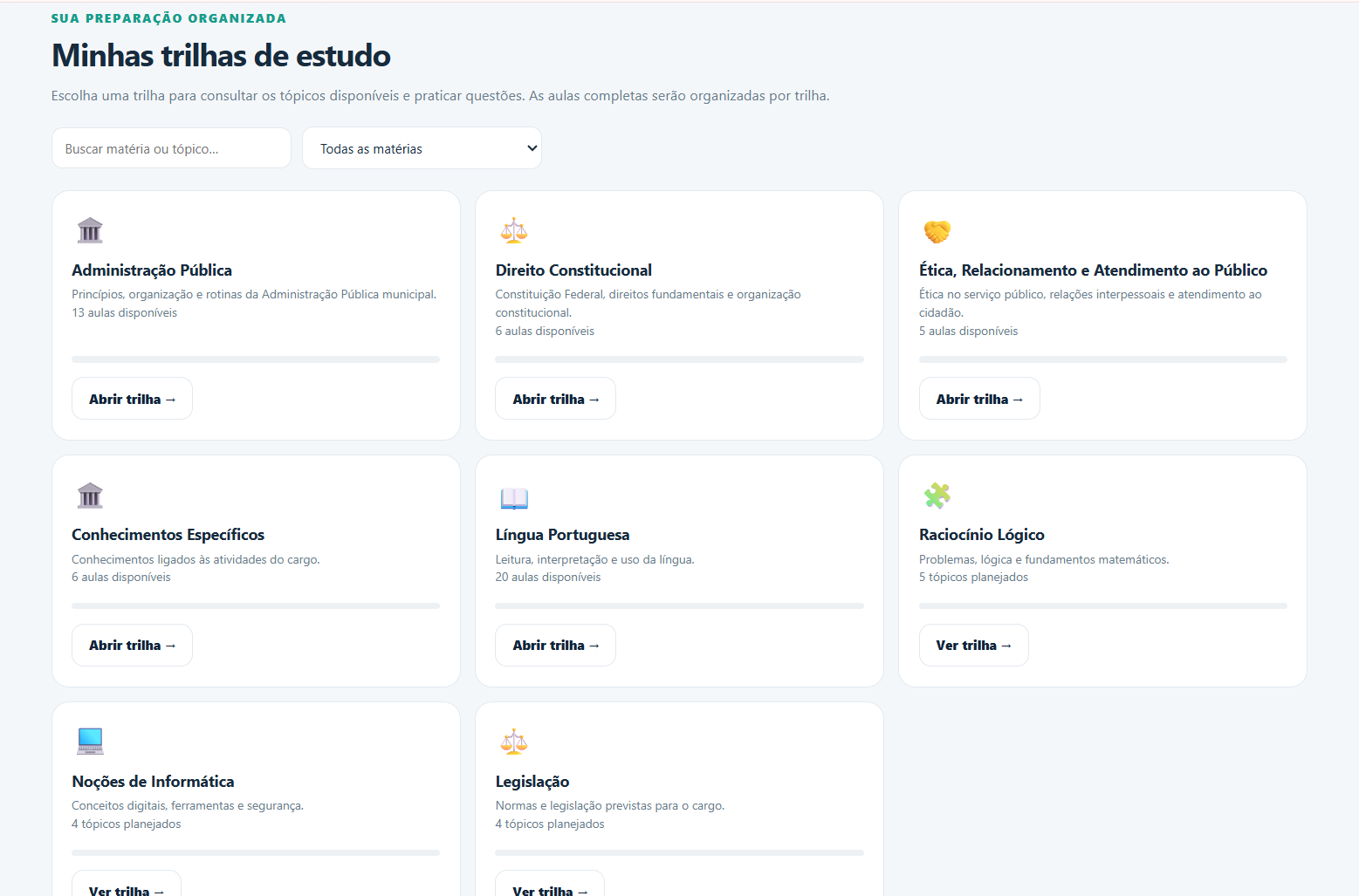
Task: Click the Raciocínio Lógico progress bar
Action: coord(1103,605)
